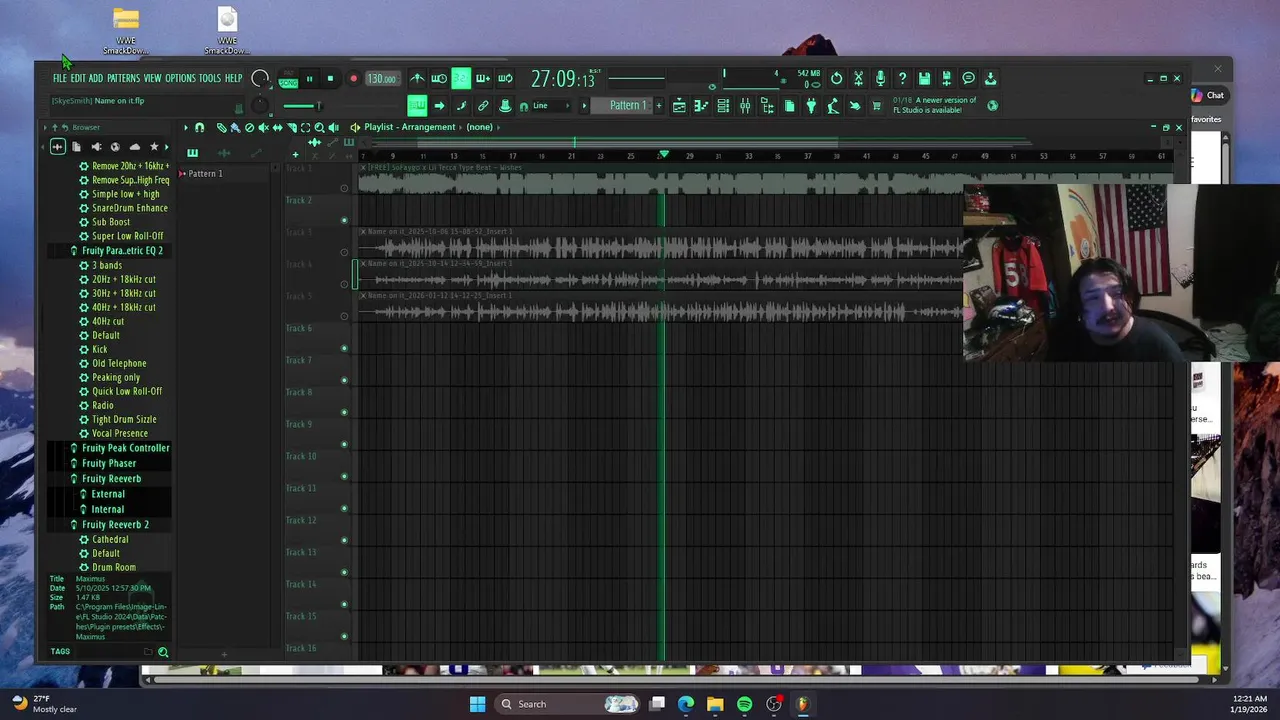1280x720 pixels.
Task: Toggle PAT/SONG mode switch
Action: 289,78
